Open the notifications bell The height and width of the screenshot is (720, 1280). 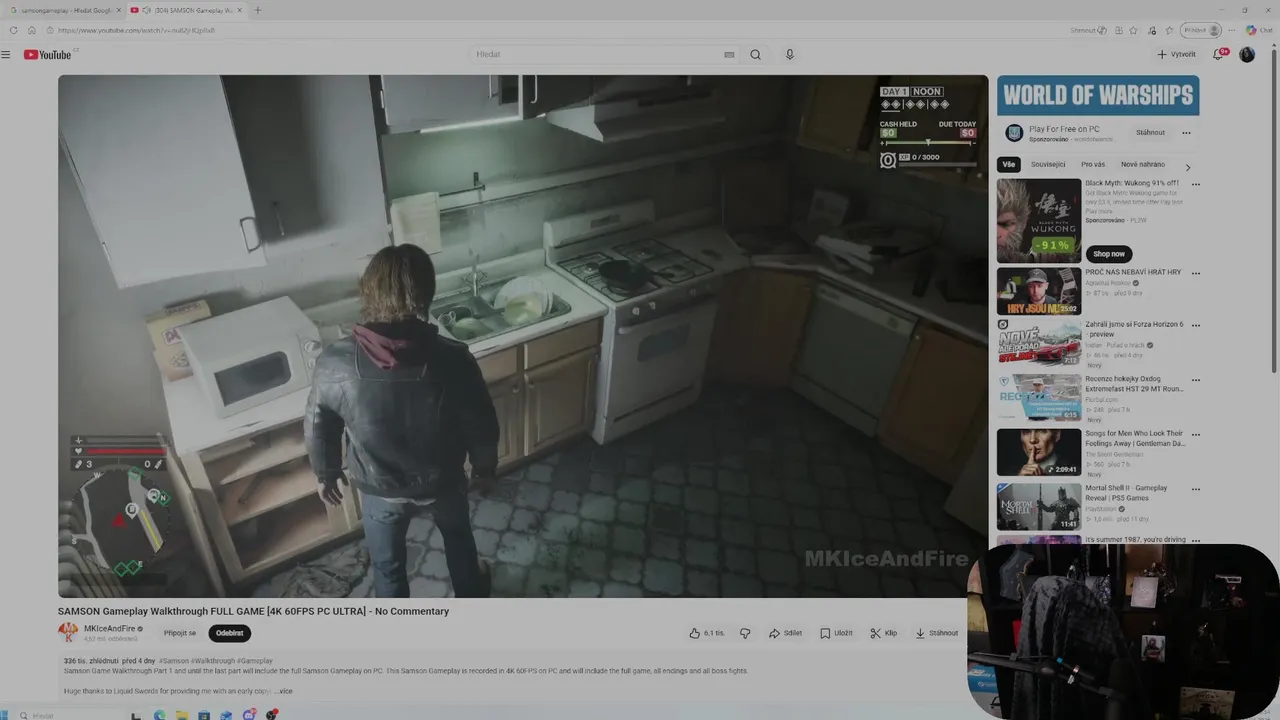[x=1218, y=54]
